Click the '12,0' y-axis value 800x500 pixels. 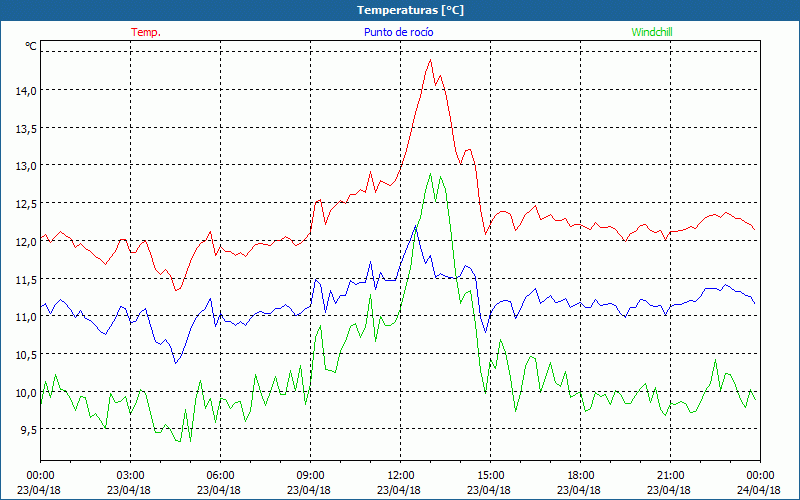(x=26, y=241)
